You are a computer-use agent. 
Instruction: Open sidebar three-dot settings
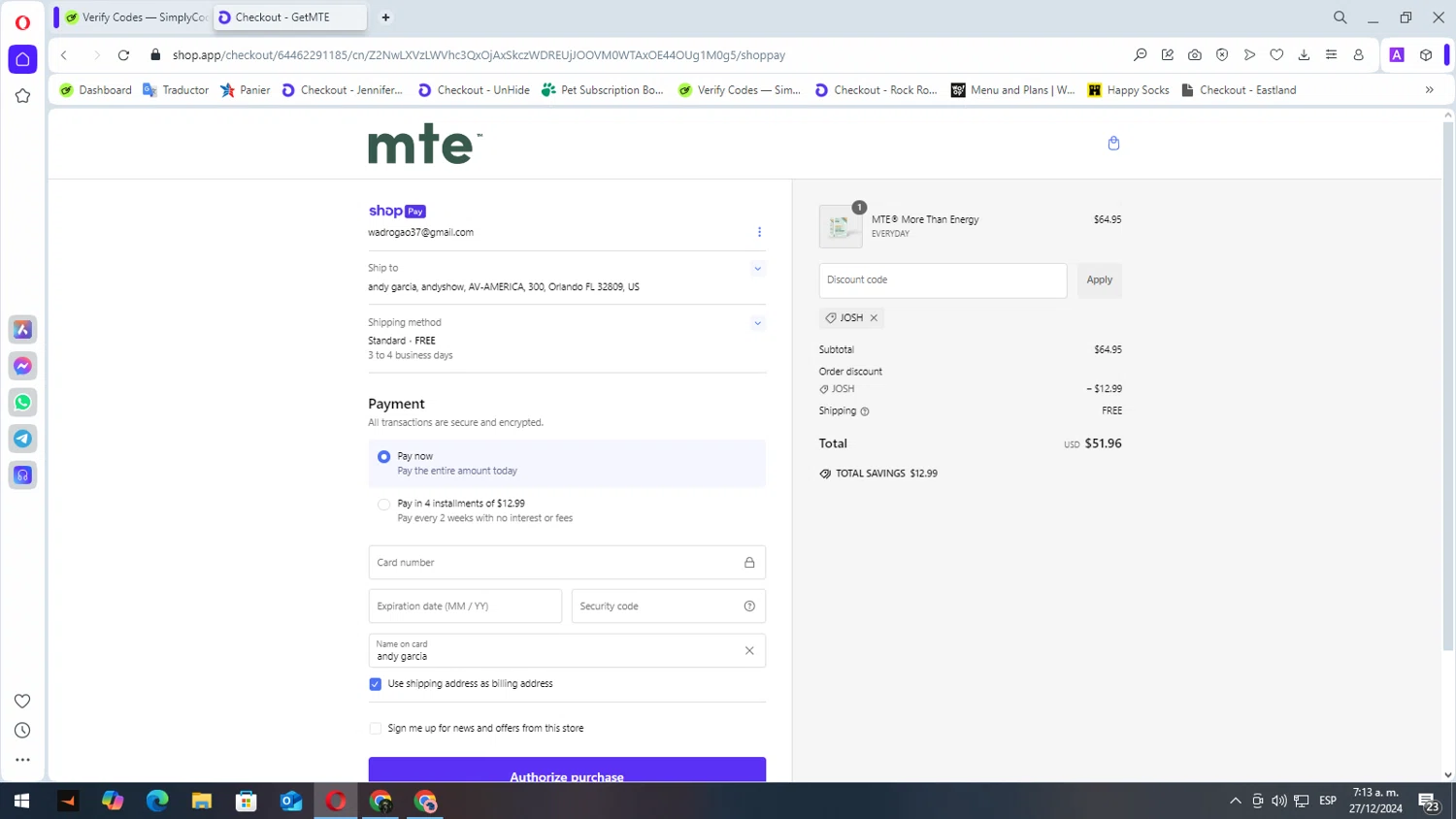[22, 760]
